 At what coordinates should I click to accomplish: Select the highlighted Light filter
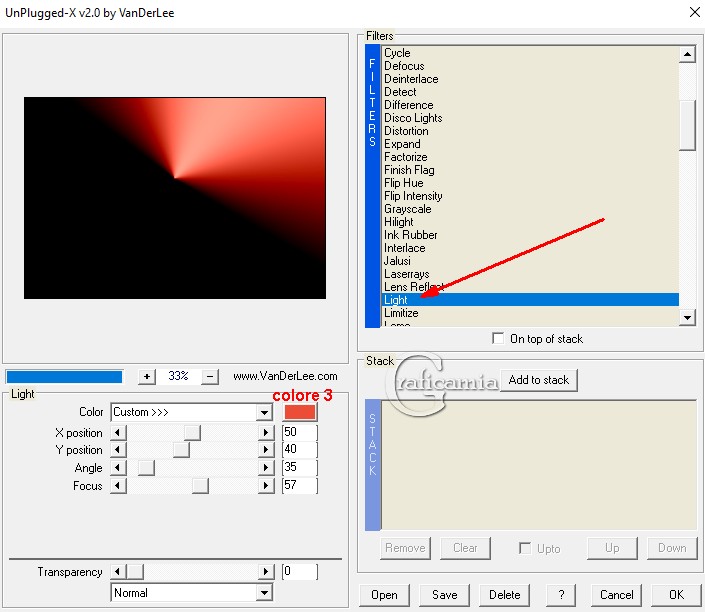[531, 300]
